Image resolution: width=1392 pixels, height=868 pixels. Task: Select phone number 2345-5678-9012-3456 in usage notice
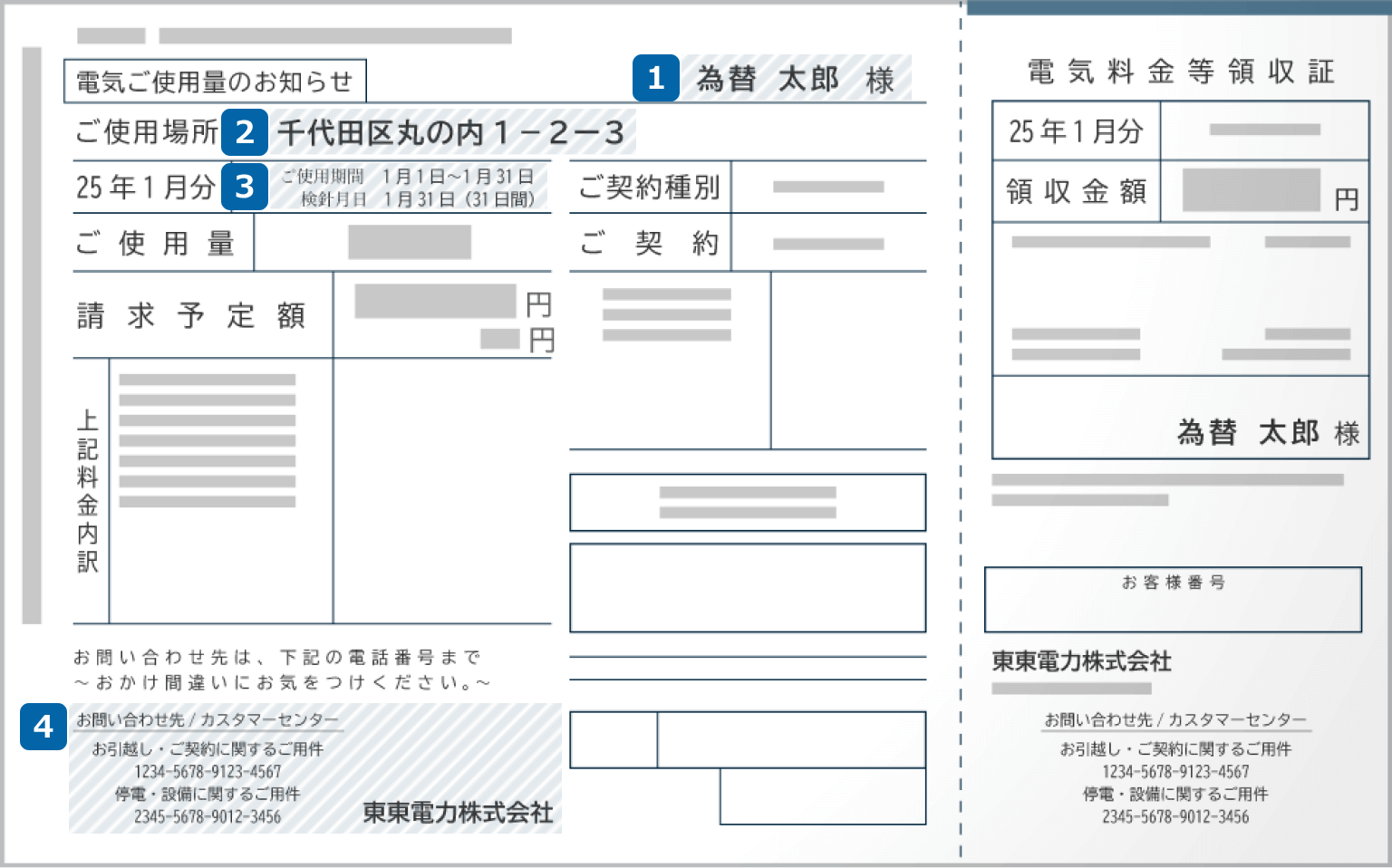click(208, 817)
